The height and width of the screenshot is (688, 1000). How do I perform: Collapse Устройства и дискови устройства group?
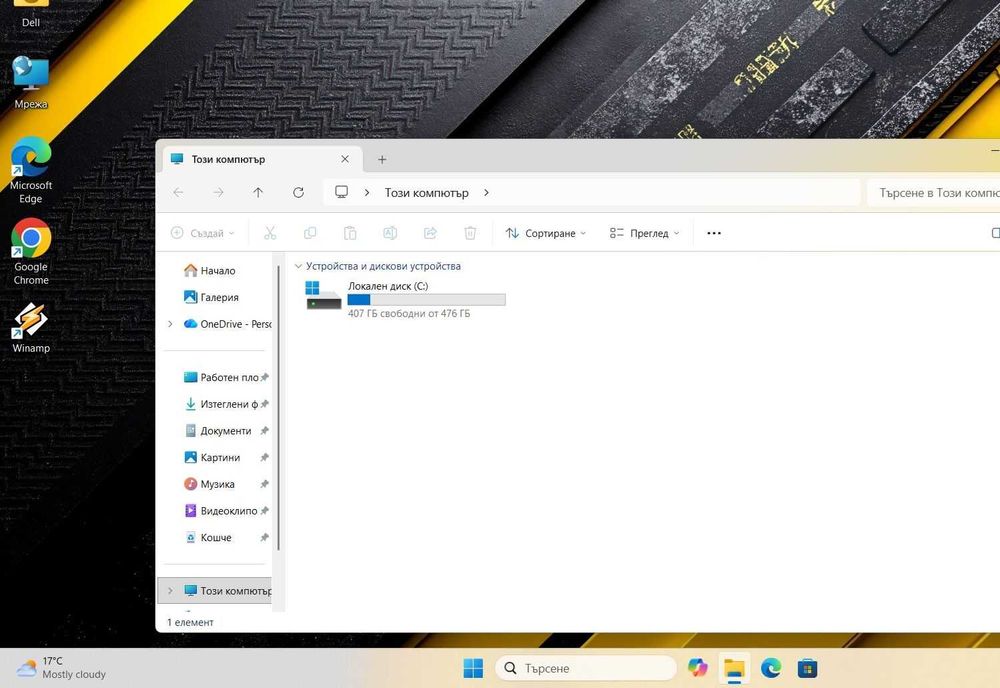point(298,267)
